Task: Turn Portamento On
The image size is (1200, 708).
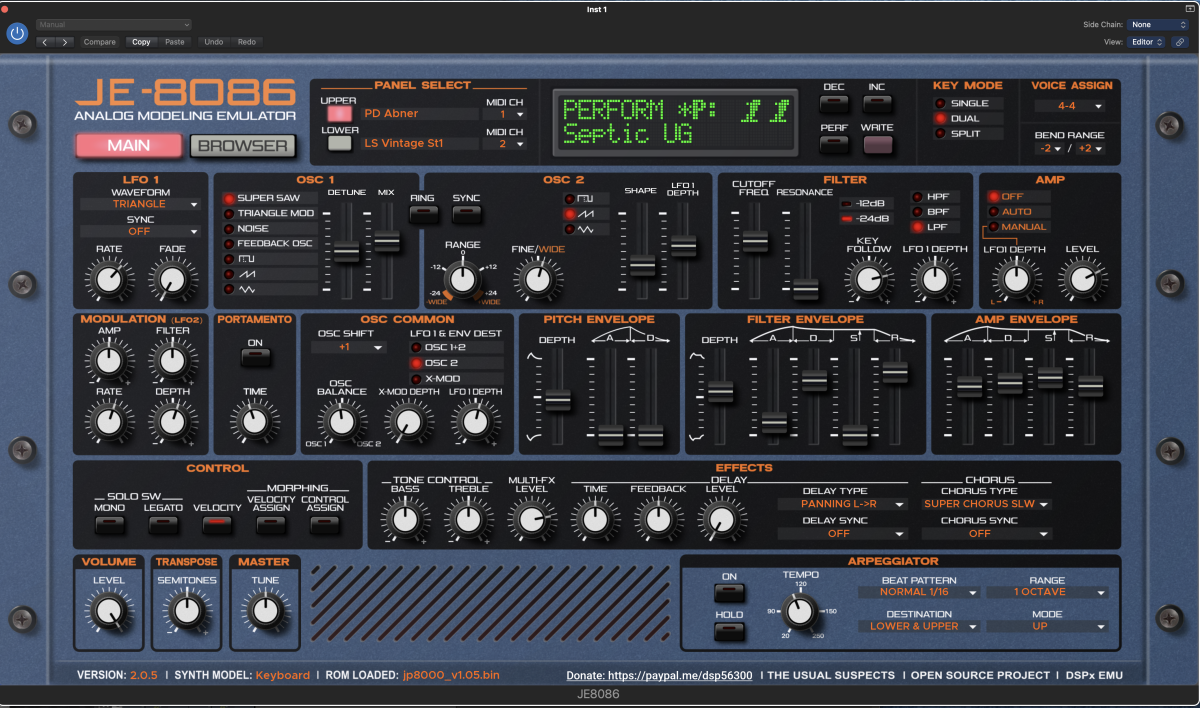Action: (x=254, y=357)
